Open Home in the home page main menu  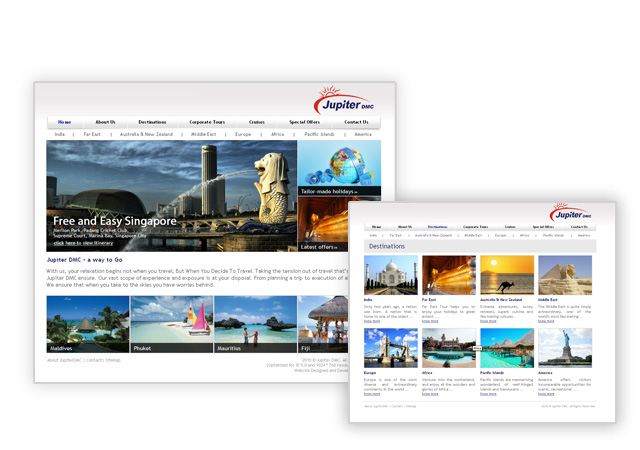pos(64,122)
